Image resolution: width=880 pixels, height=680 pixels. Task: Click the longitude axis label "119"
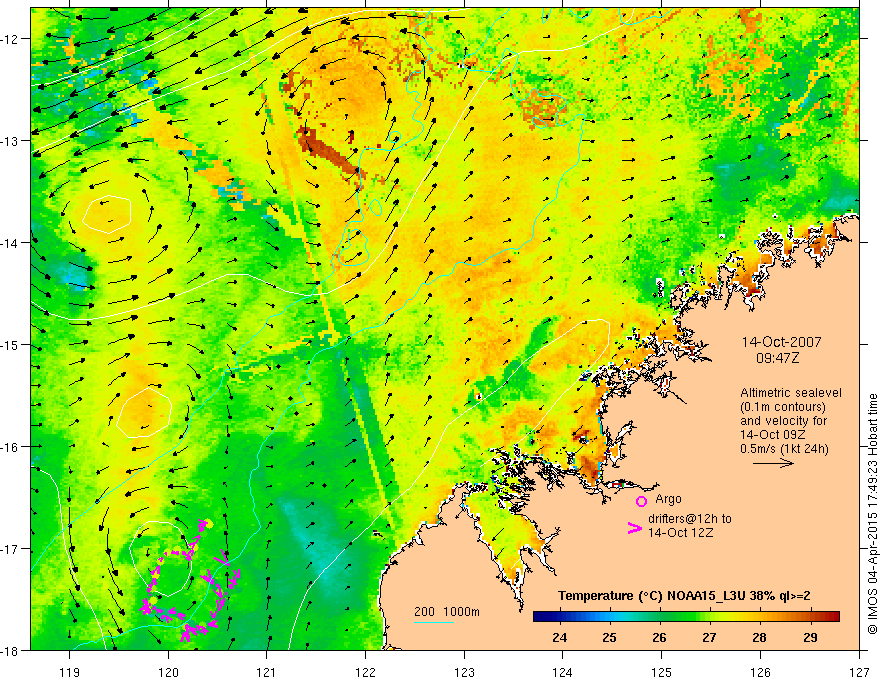click(x=70, y=672)
